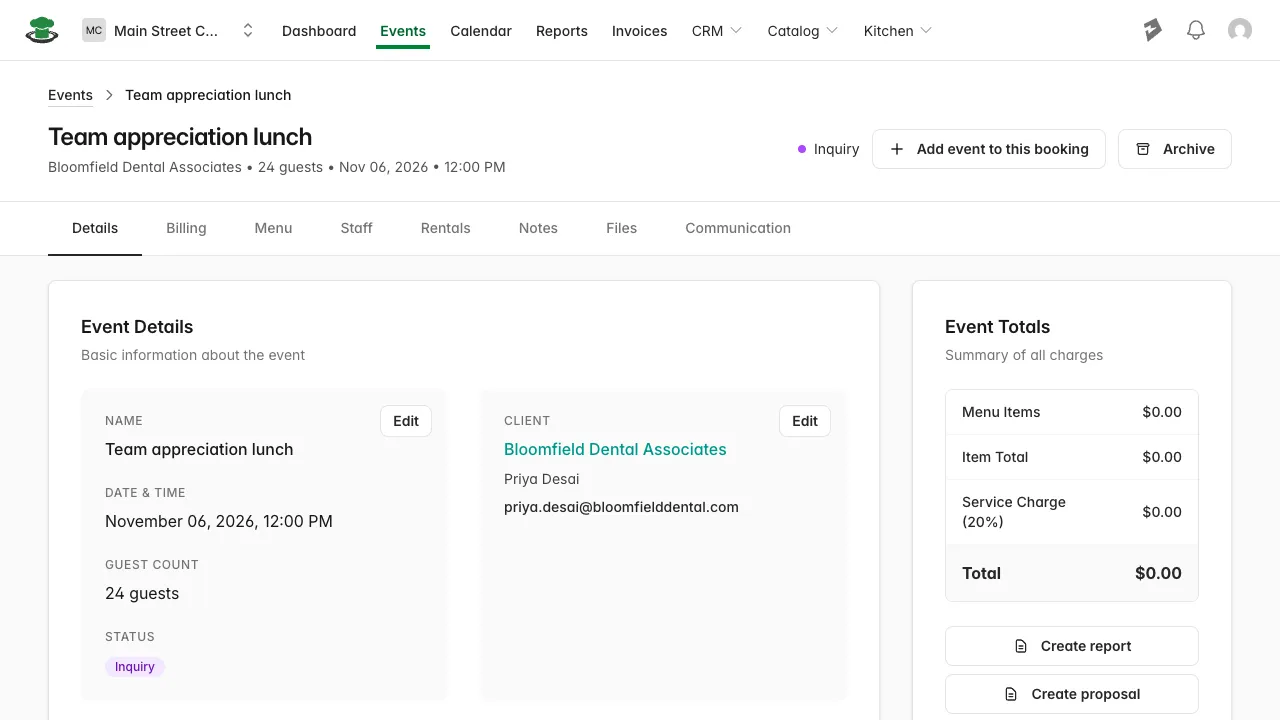Go to the Events nav item
The height and width of the screenshot is (720, 1280).
[x=403, y=31]
